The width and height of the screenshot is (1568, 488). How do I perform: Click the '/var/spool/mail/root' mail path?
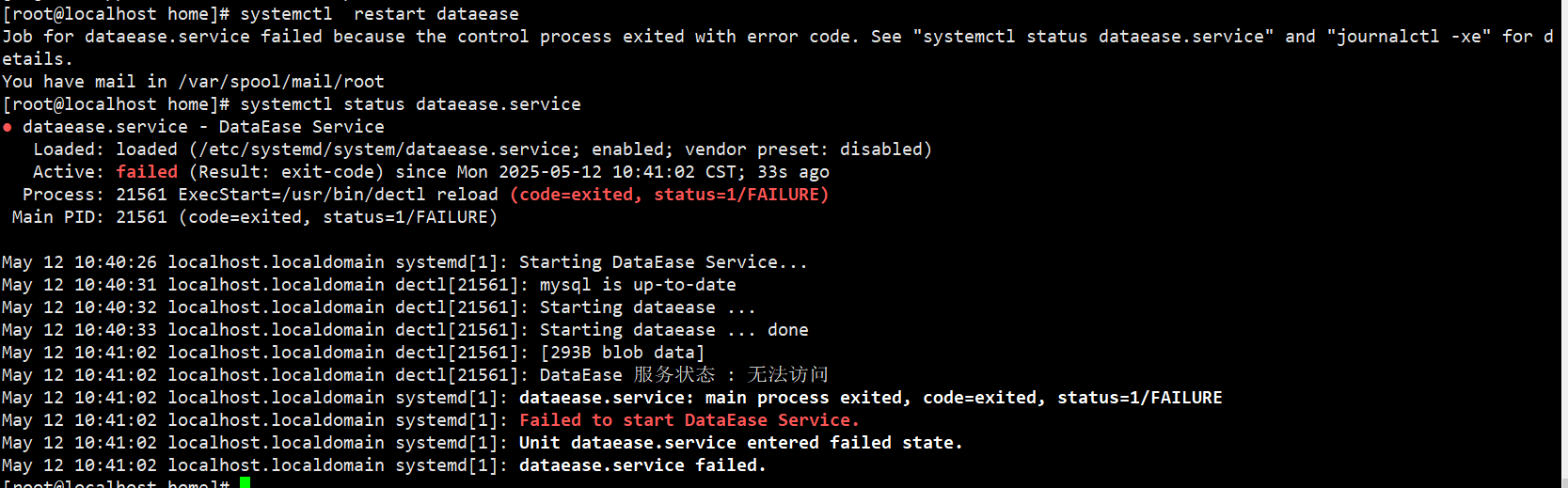[281, 82]
